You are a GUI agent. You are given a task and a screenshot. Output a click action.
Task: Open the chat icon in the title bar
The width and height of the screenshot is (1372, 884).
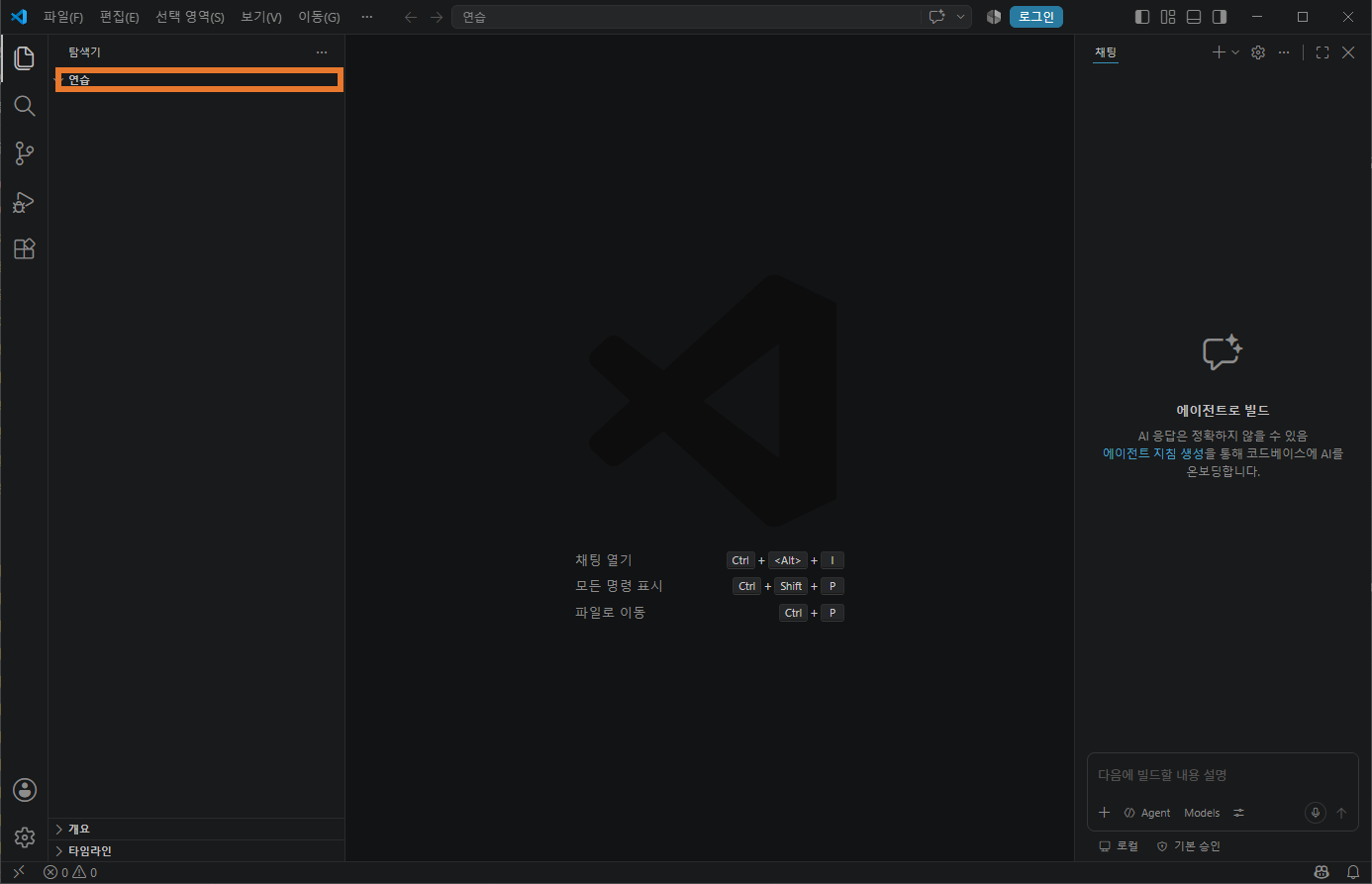(x=936, y=17)
